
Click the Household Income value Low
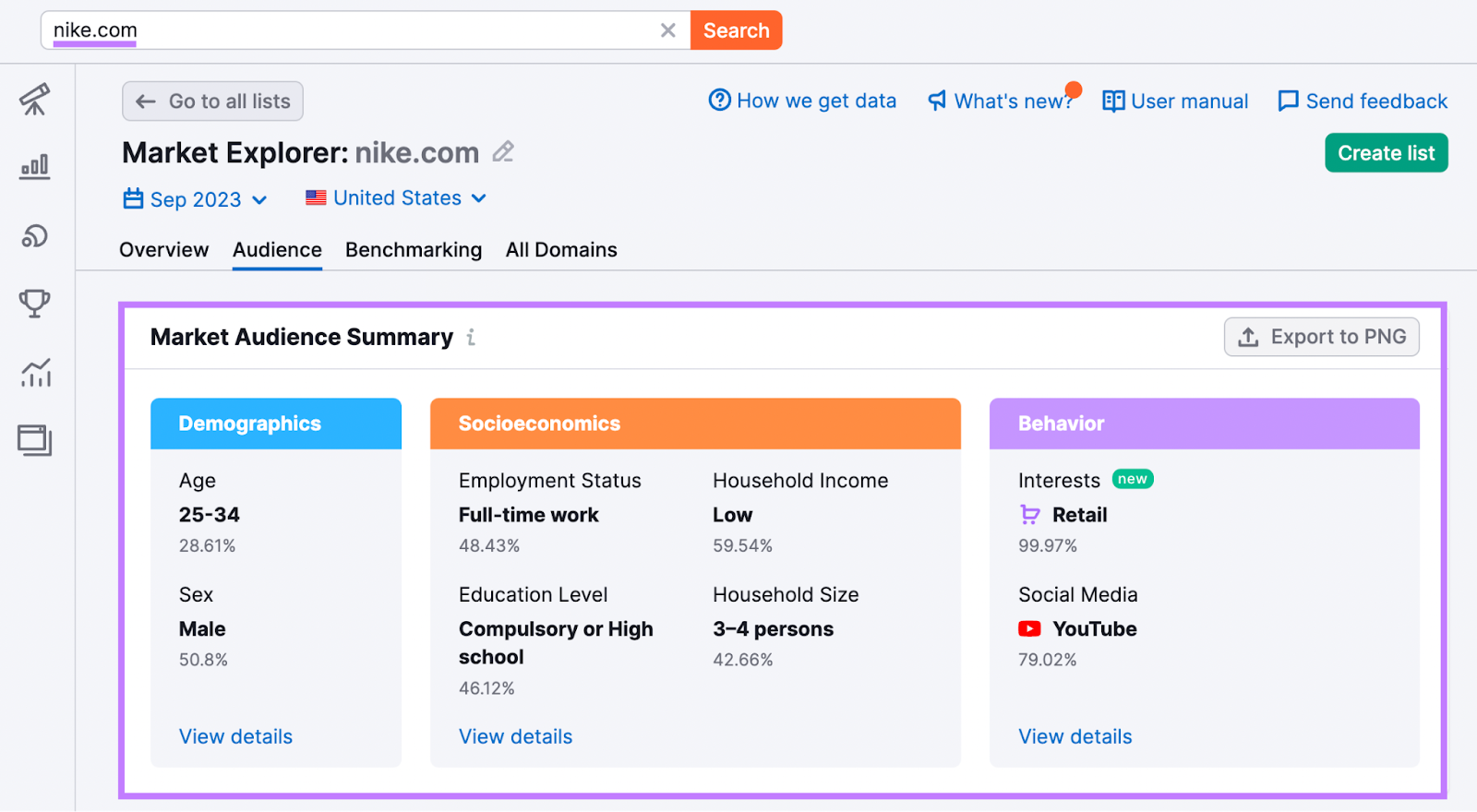click(x=733, y=515)
